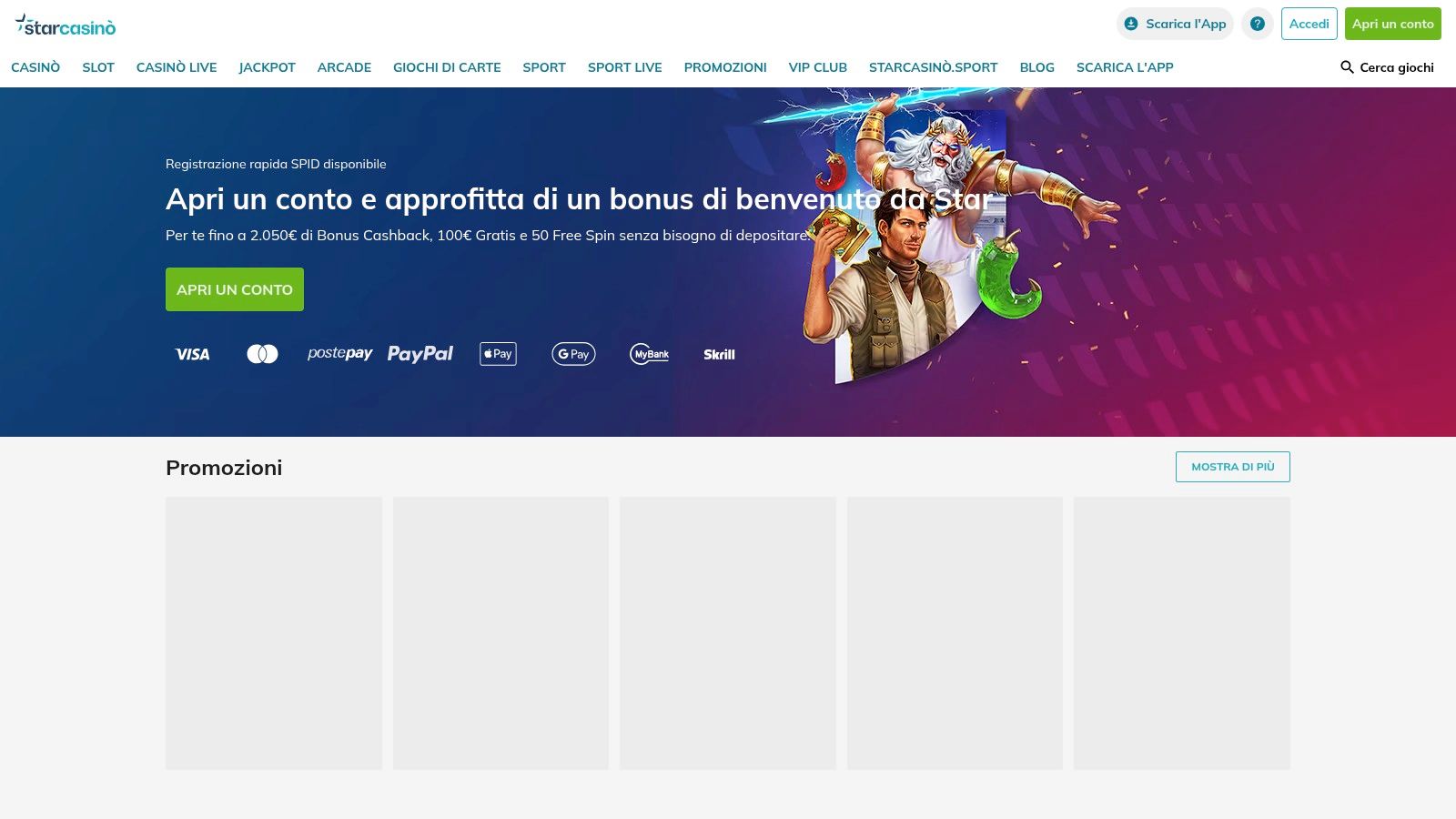The height and width of the screenshot is (819, 1456).
Task: Select ARCADE in navigation
Action: (344, 67)
